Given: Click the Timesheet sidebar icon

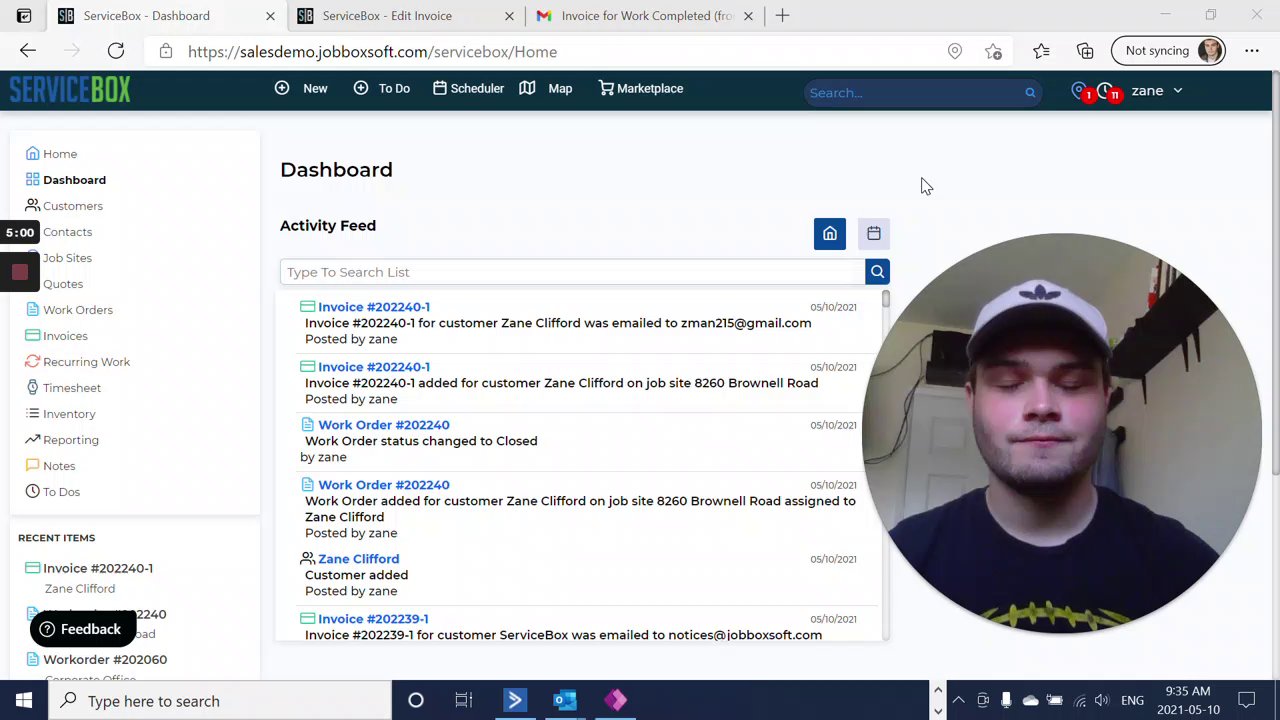Looking at the screenshot, I should 32,387.
